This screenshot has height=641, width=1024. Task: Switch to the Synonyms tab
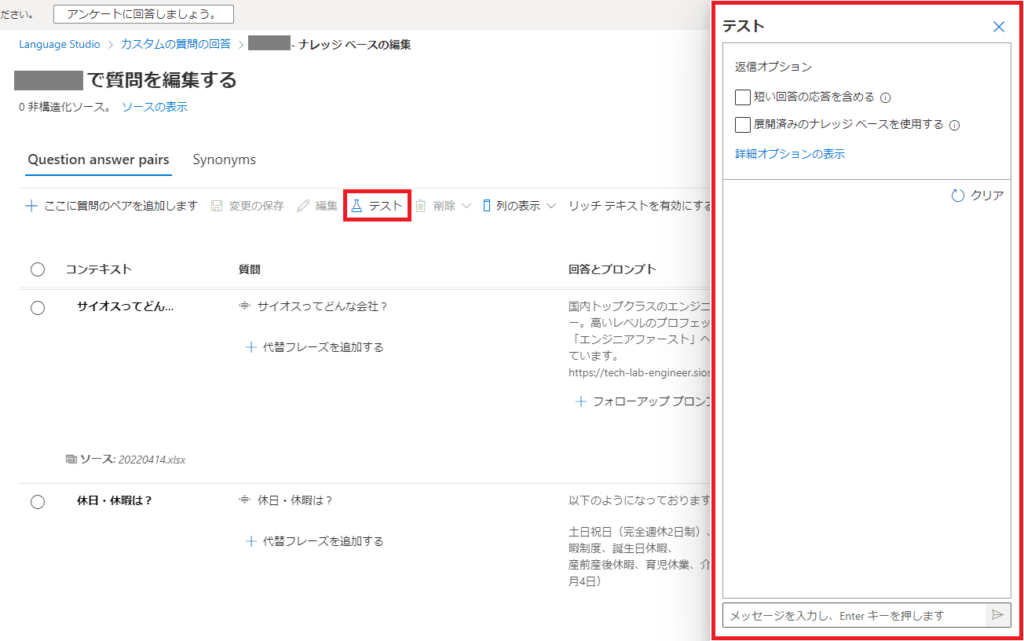click(224, 160)
